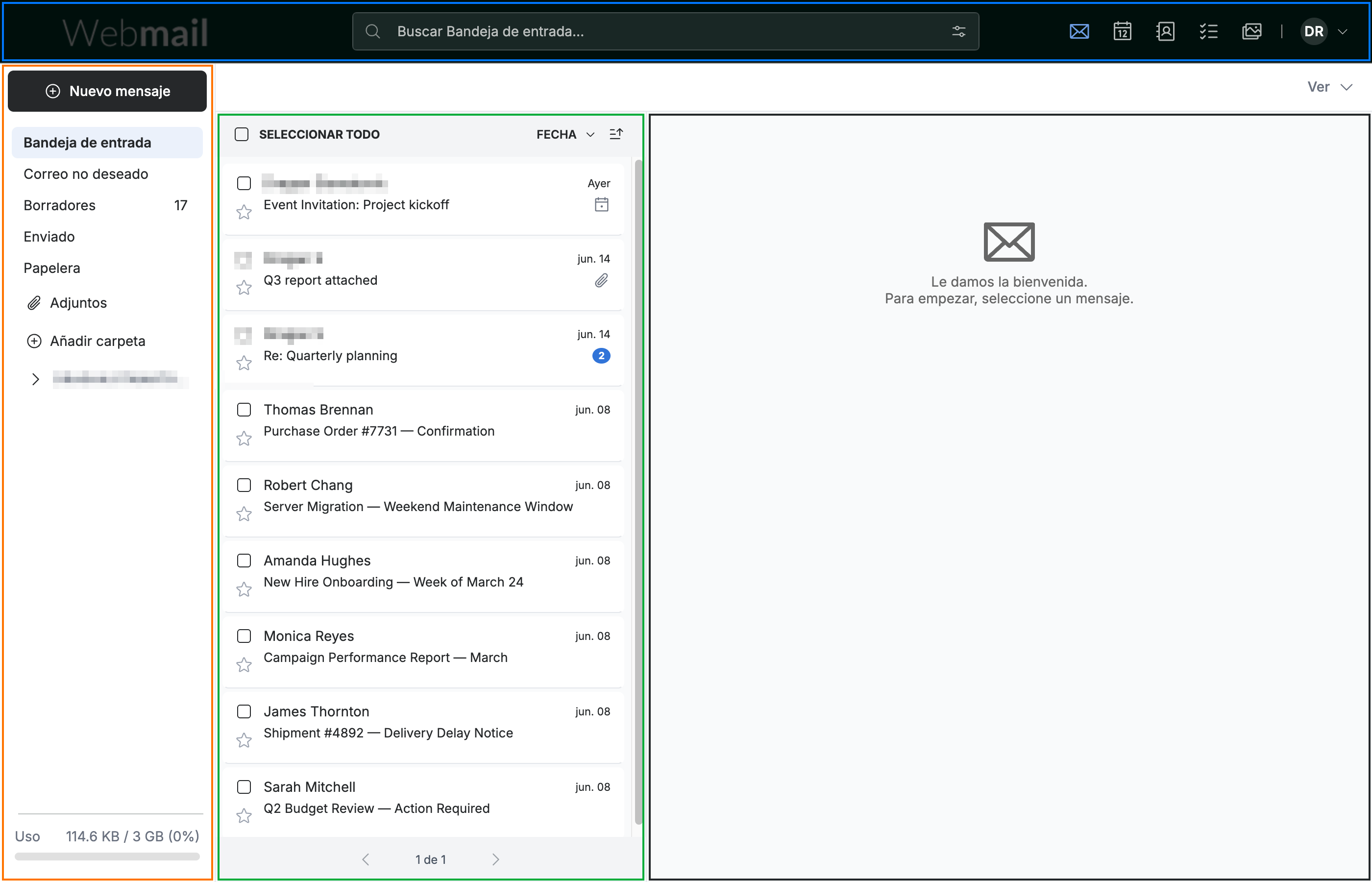Expand the collapsed account folder tree
Screen dimensions: 1372x882
pos(35,379)
